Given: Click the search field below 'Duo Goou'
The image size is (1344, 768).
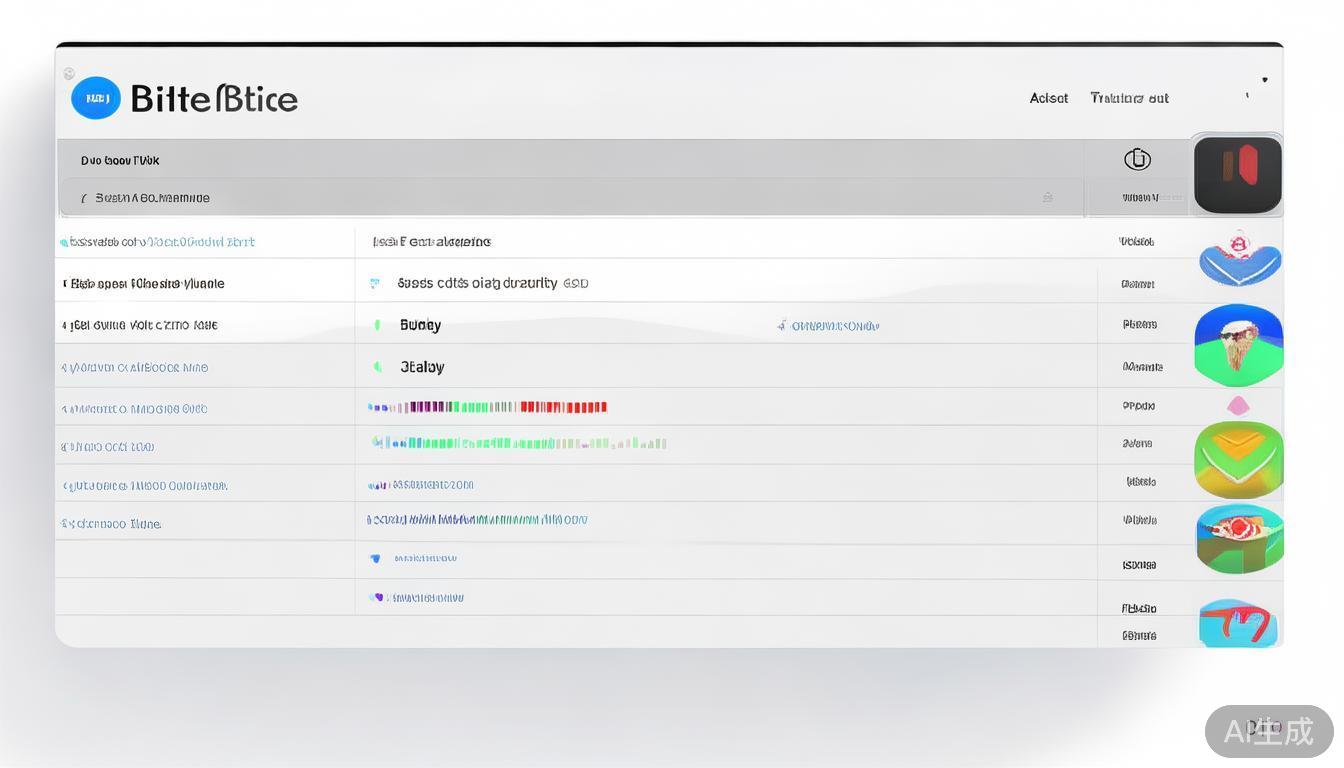Looking at the screenshot, I should pyautogui.click(x=560, y=198).
